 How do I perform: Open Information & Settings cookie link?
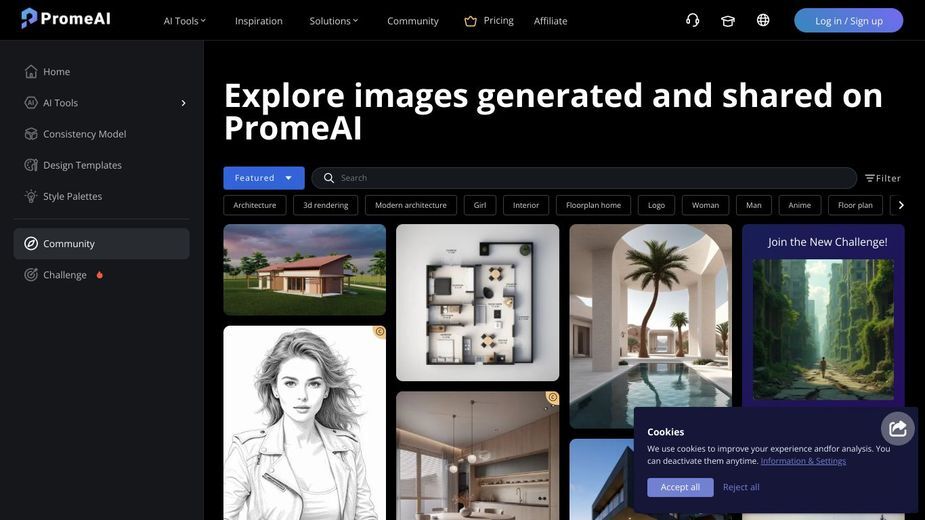803,461
